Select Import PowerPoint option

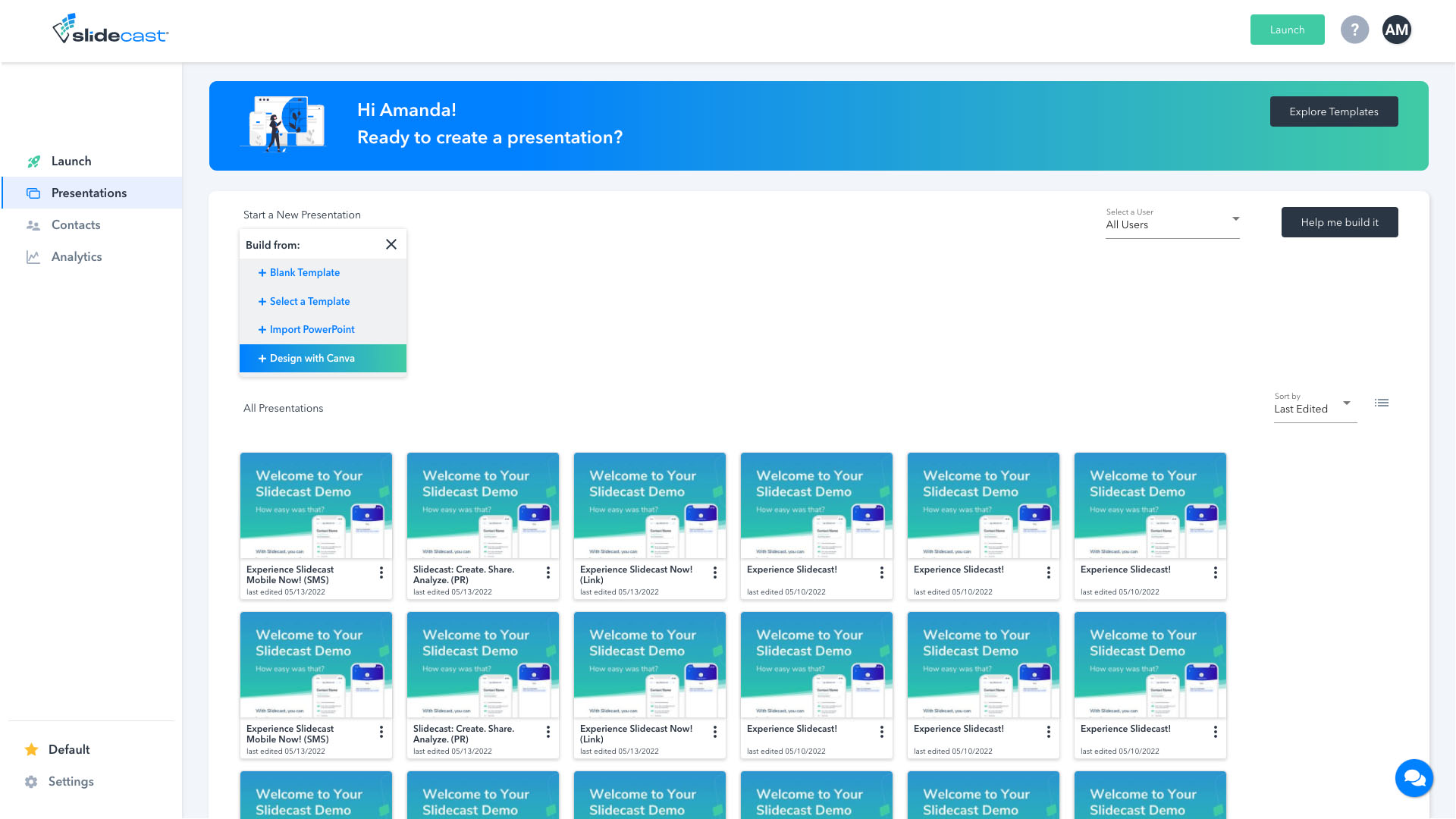[x=312, y=330]
